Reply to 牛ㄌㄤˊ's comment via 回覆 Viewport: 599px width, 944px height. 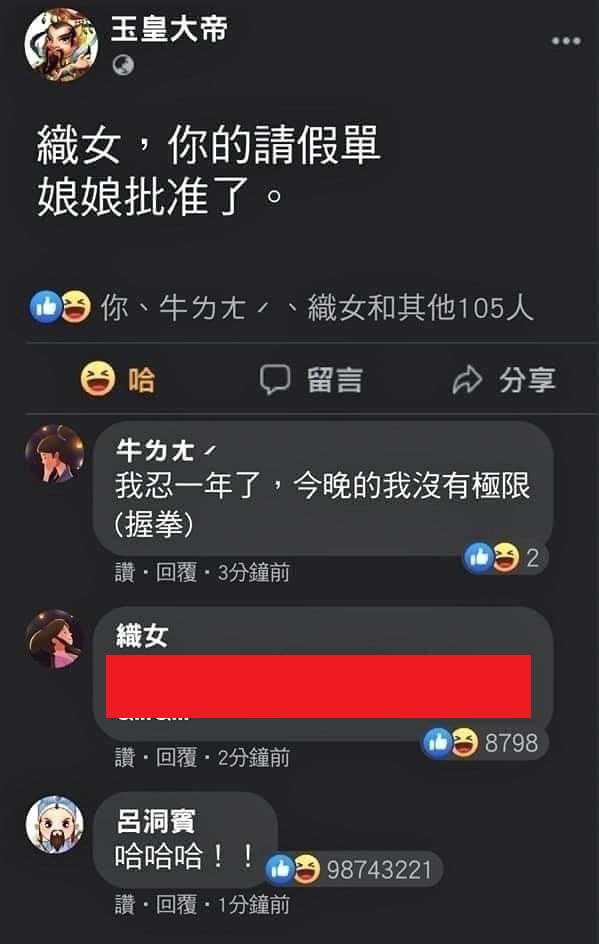click(176, 572)
